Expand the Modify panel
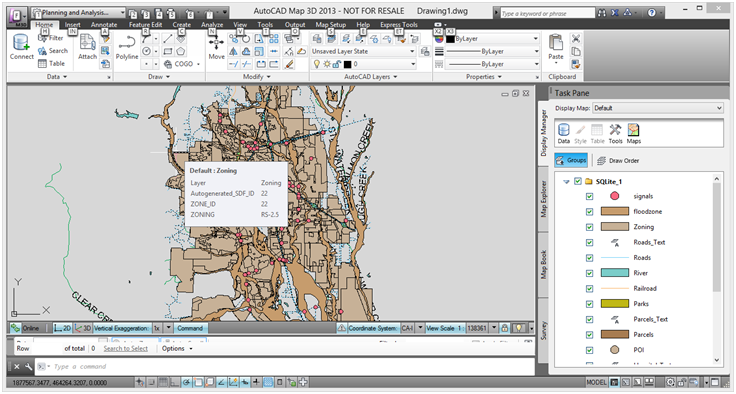This screenshot has height=394, width=736. click(256, 77)
